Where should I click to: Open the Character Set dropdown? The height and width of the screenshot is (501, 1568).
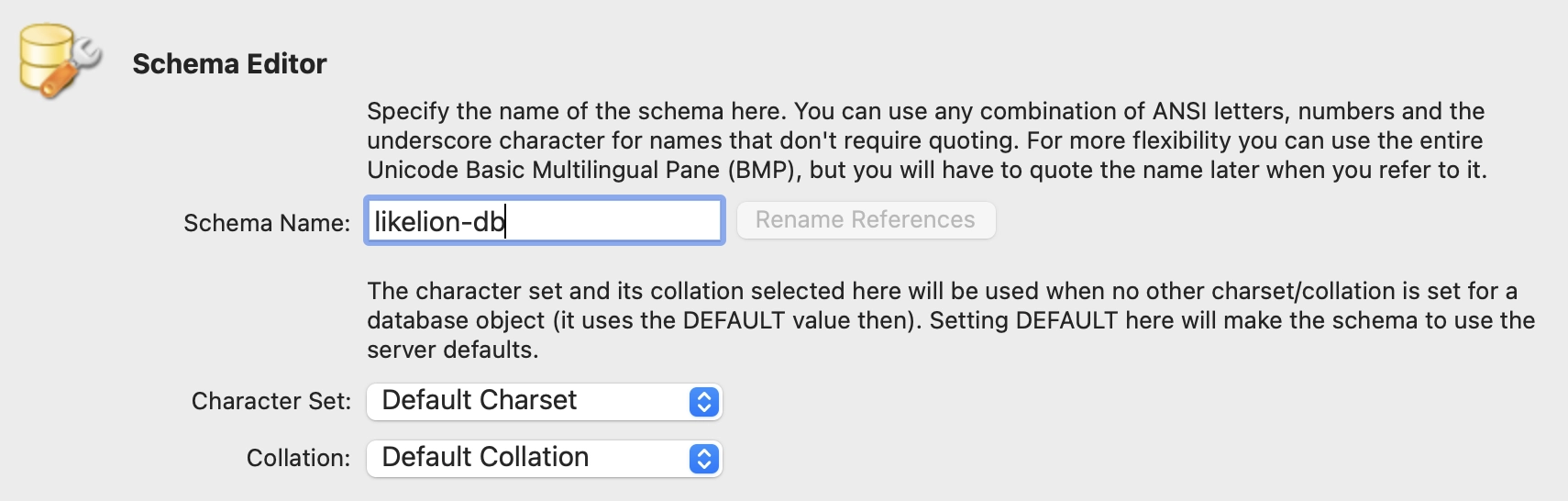(x=544, y=402)
